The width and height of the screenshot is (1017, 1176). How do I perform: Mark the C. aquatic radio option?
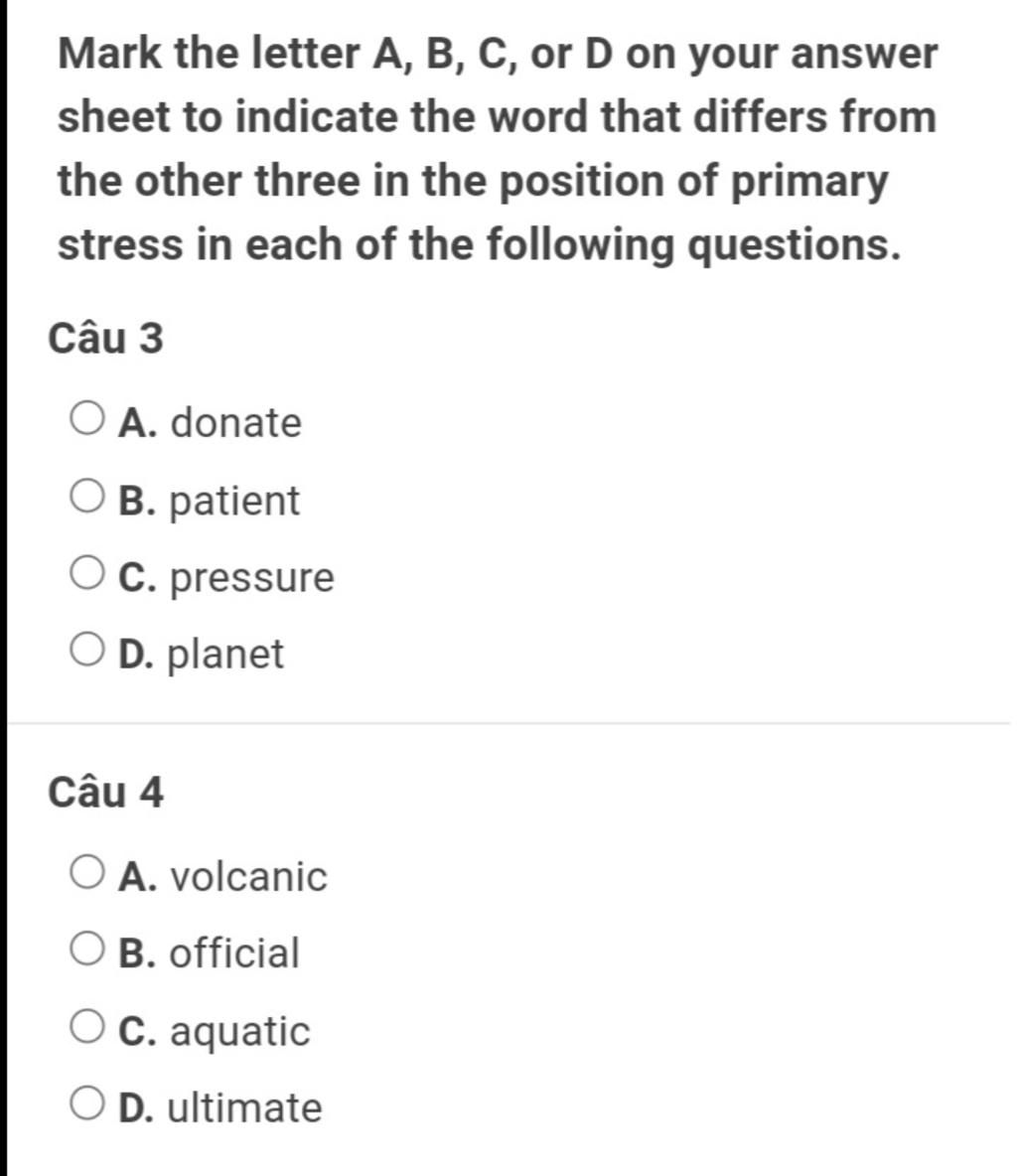coord(86,1026)
